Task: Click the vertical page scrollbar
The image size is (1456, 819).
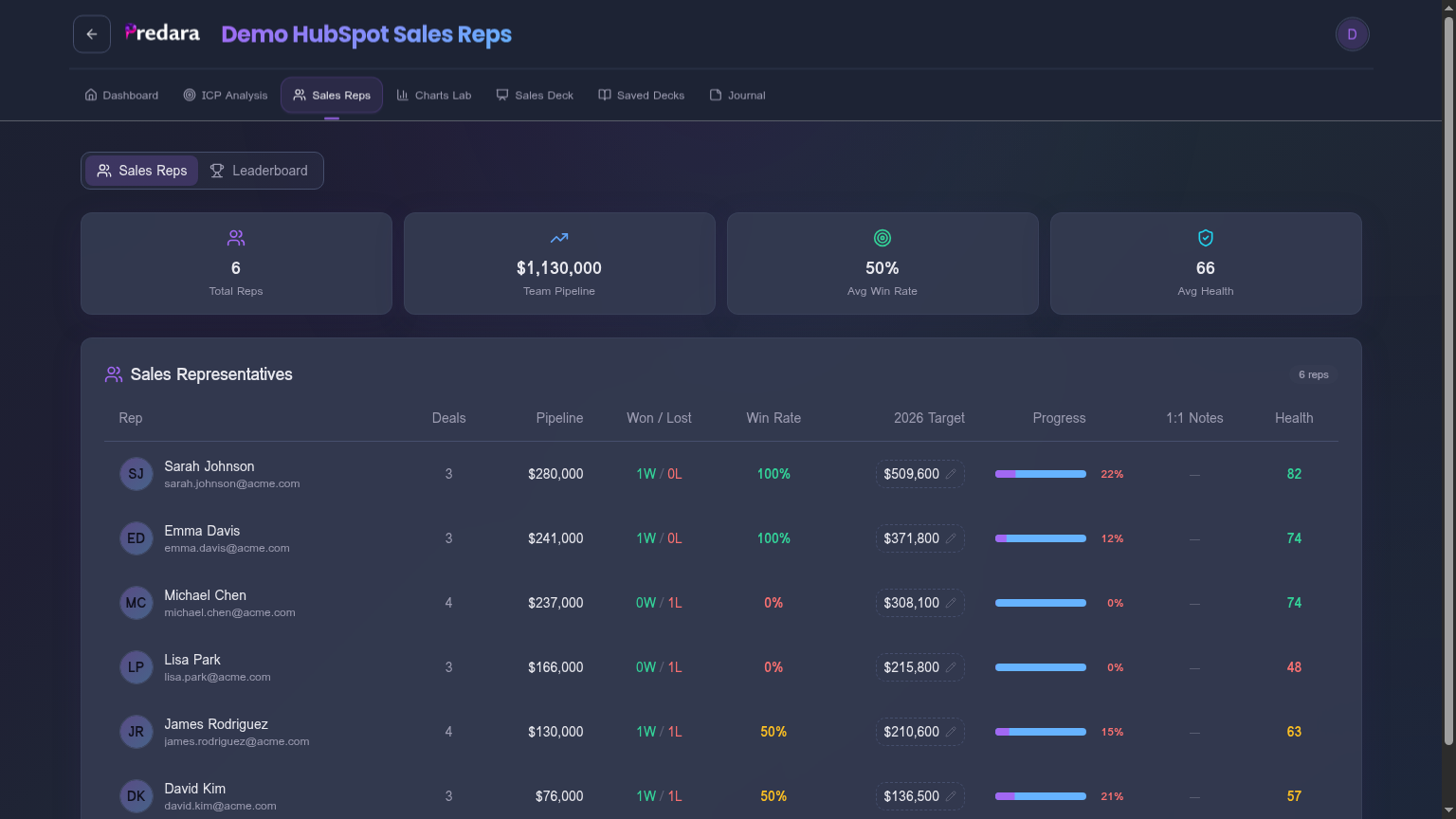Action: pyautogui.click(x=1448, y=379)
